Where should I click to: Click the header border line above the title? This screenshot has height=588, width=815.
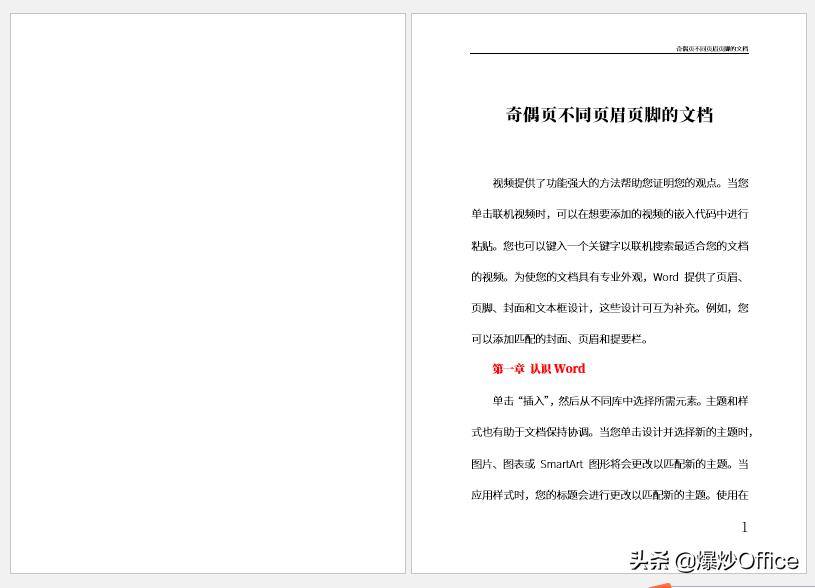click(x=610, y=55)
